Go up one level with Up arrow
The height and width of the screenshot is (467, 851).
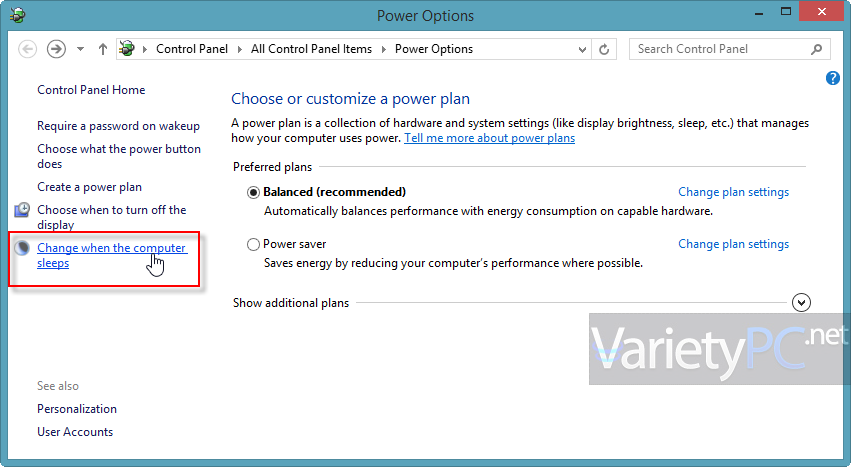pyautogui.click(x=103, y=49)
